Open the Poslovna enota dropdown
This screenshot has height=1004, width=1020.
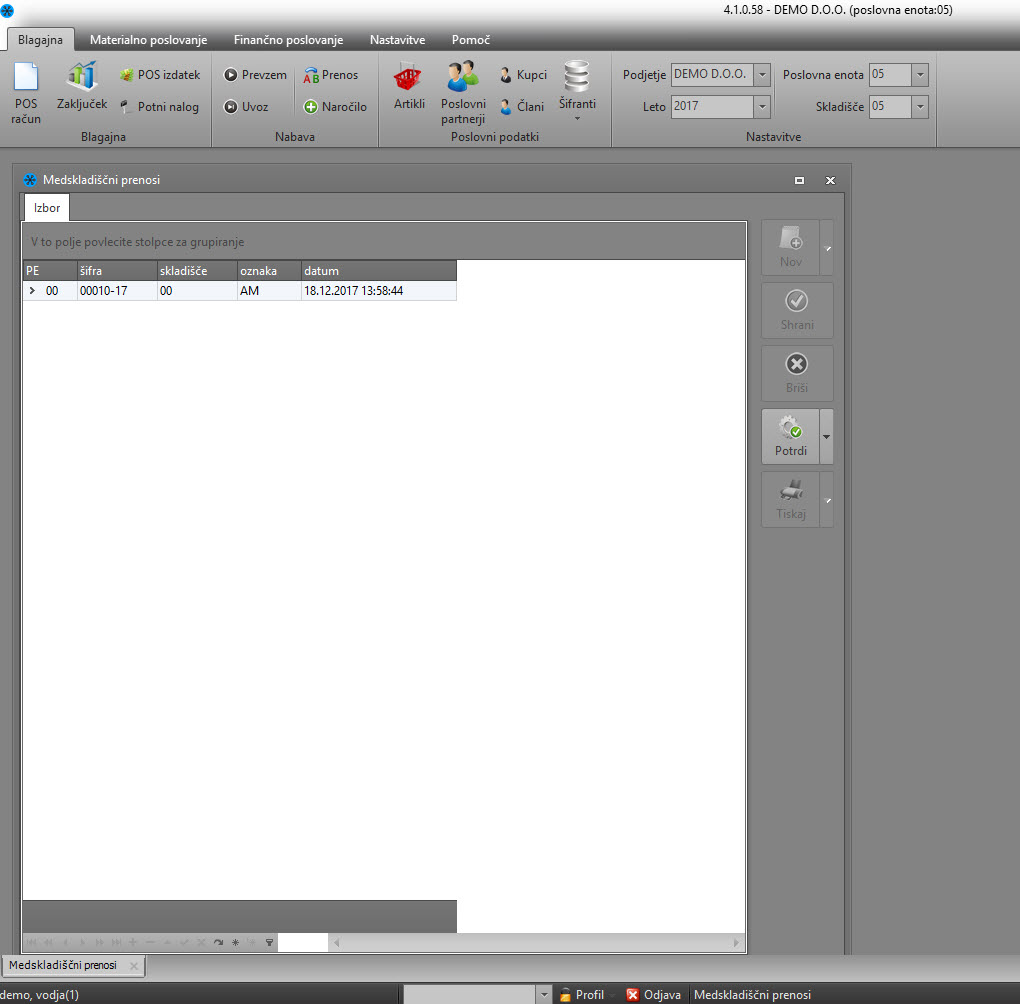tap(920, 75)
